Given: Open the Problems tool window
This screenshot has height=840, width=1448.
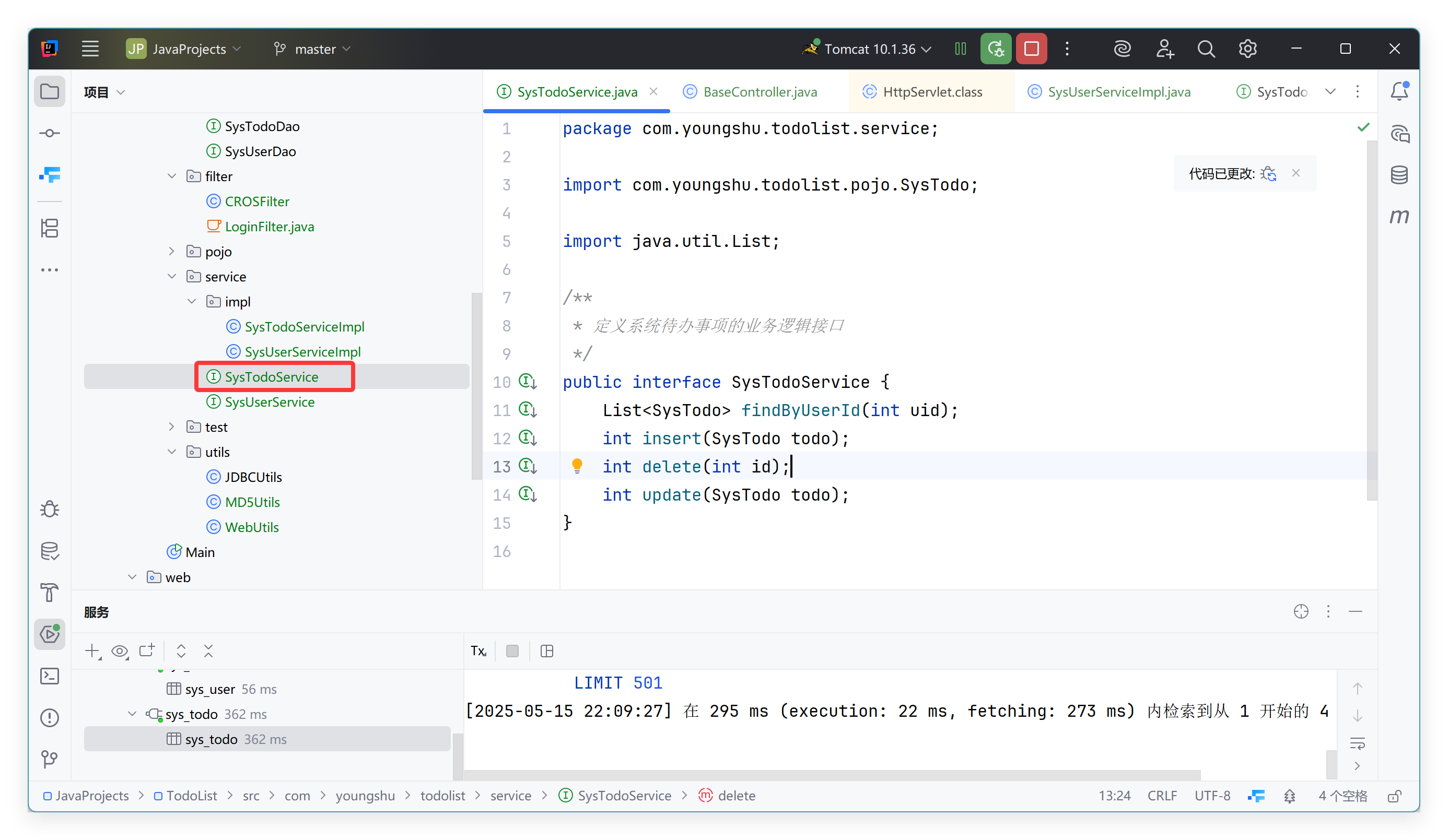Looking at the screenshot, I should tap(50, 717).
